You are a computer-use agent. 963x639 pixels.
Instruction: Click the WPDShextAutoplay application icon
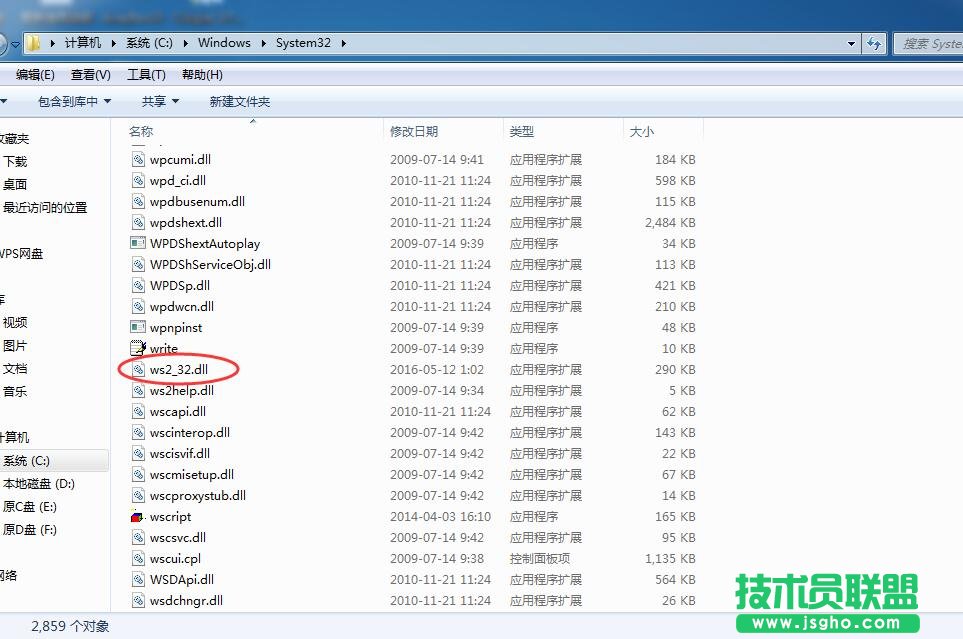click(x=136, y=243)
